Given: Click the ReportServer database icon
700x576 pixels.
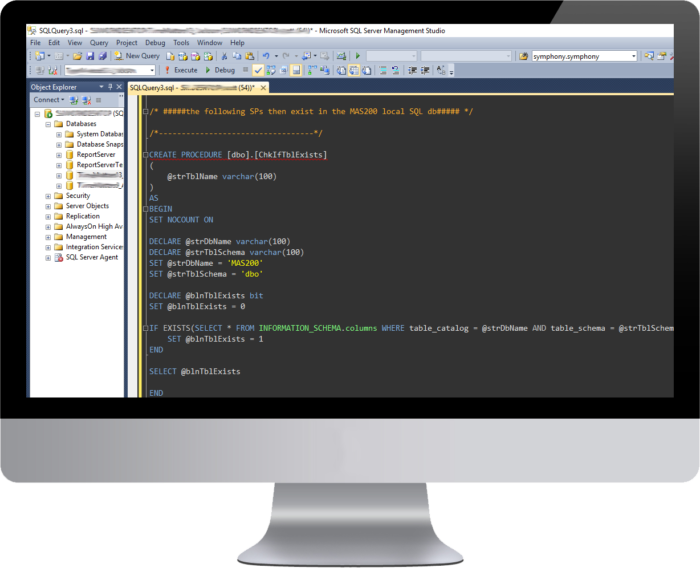Looking at the screenshot, I should [x=69, y=155].
